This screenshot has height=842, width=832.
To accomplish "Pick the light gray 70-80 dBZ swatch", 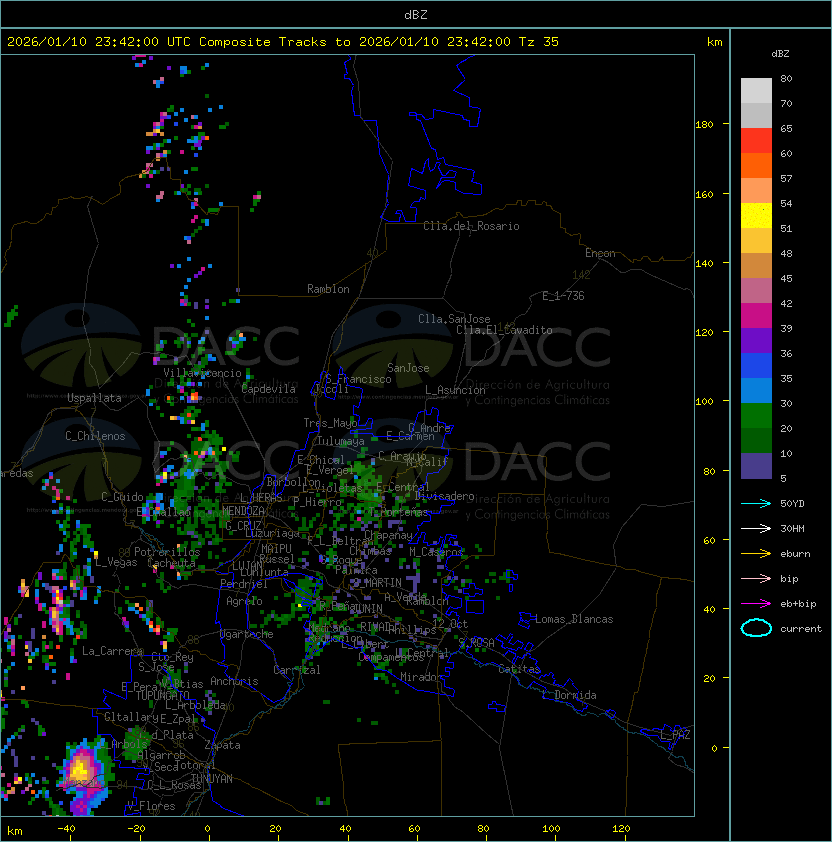I will (756, 91).
